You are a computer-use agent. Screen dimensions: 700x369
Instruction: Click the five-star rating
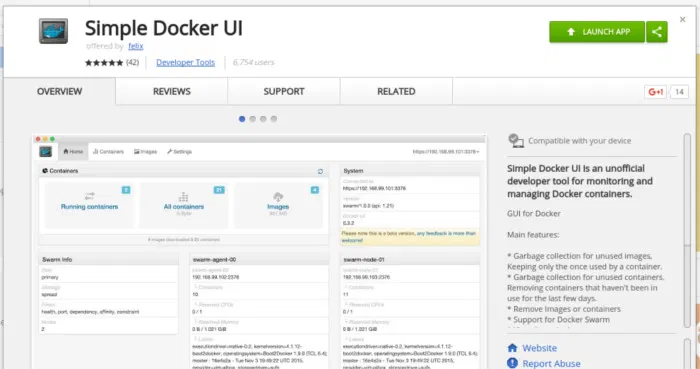104,63
